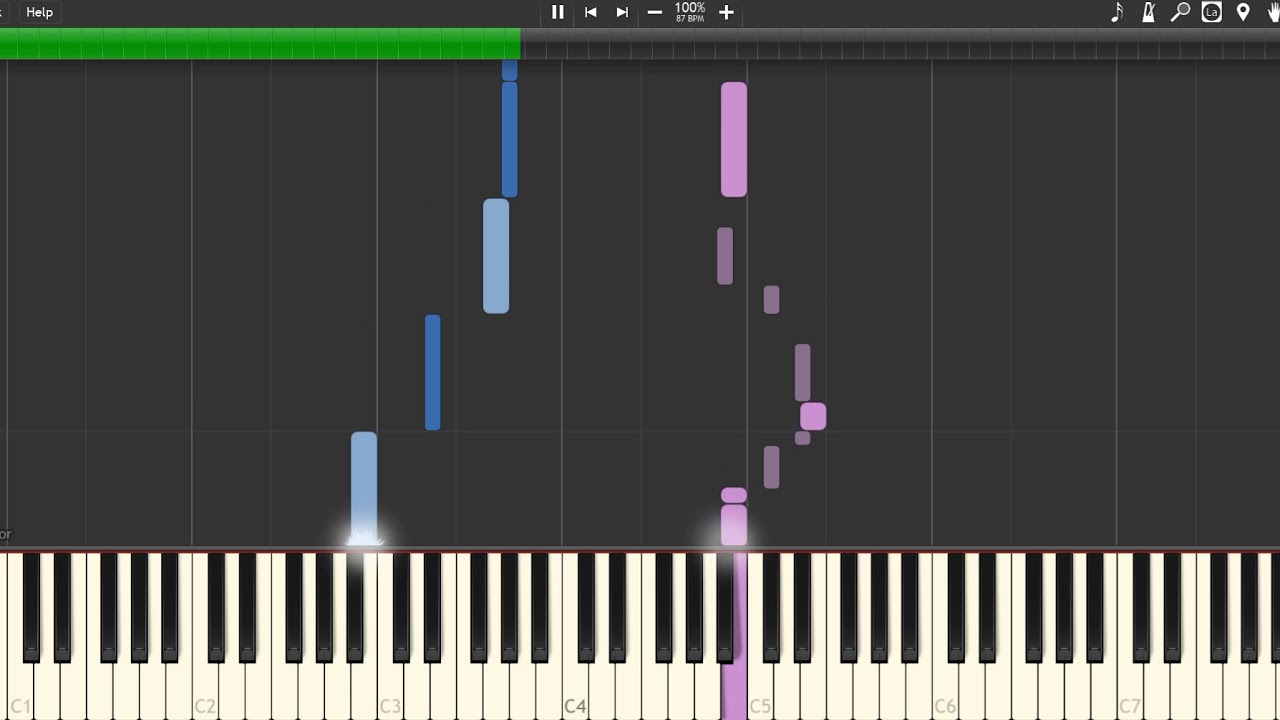Play the white key labeled C4
Screen dimensions: 1280x720
pos(575,690)
